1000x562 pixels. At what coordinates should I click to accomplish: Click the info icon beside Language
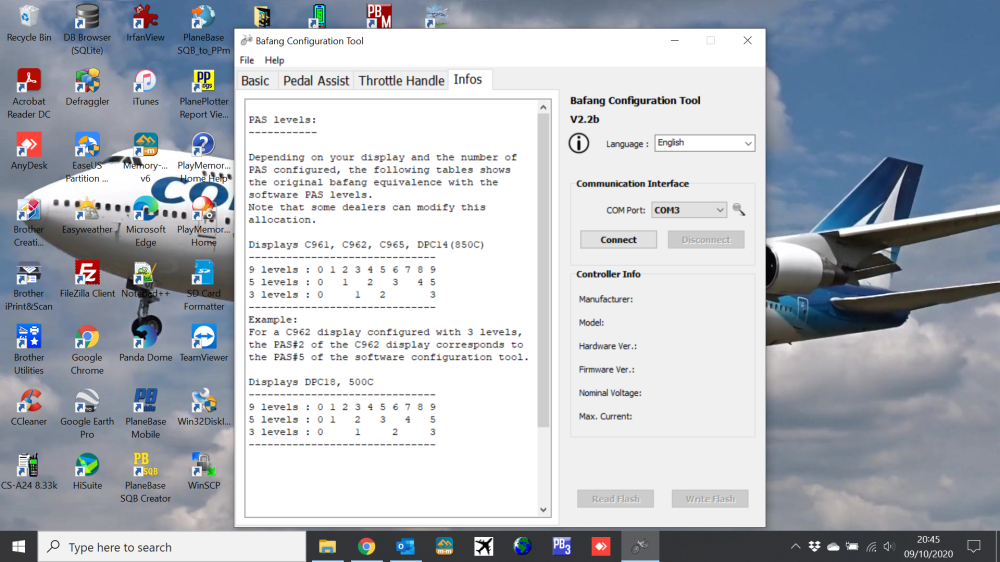(579, 143)
